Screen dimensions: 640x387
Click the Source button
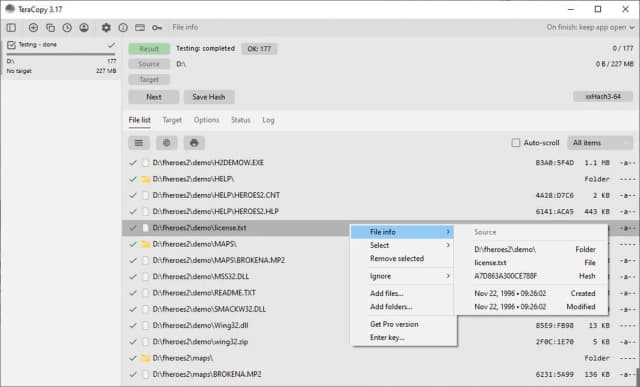click(149, 64)
